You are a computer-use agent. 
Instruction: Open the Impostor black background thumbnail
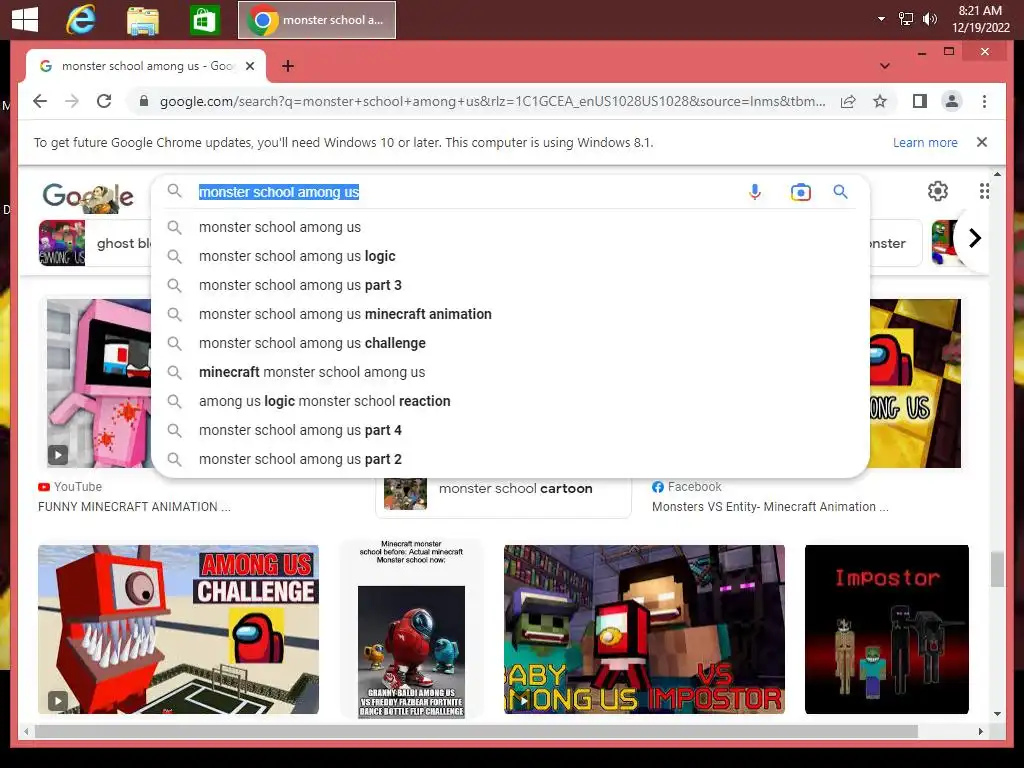click(886, 629)
